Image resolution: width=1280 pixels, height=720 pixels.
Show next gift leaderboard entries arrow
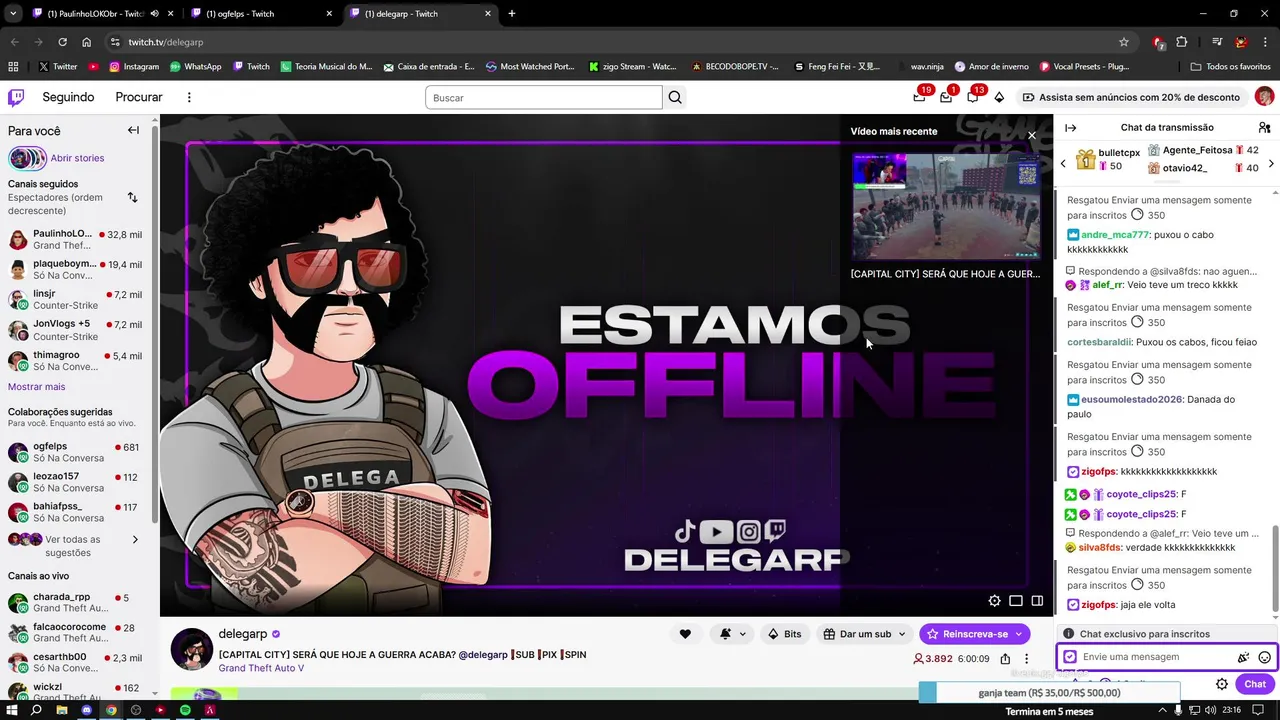click(1271, 164)
